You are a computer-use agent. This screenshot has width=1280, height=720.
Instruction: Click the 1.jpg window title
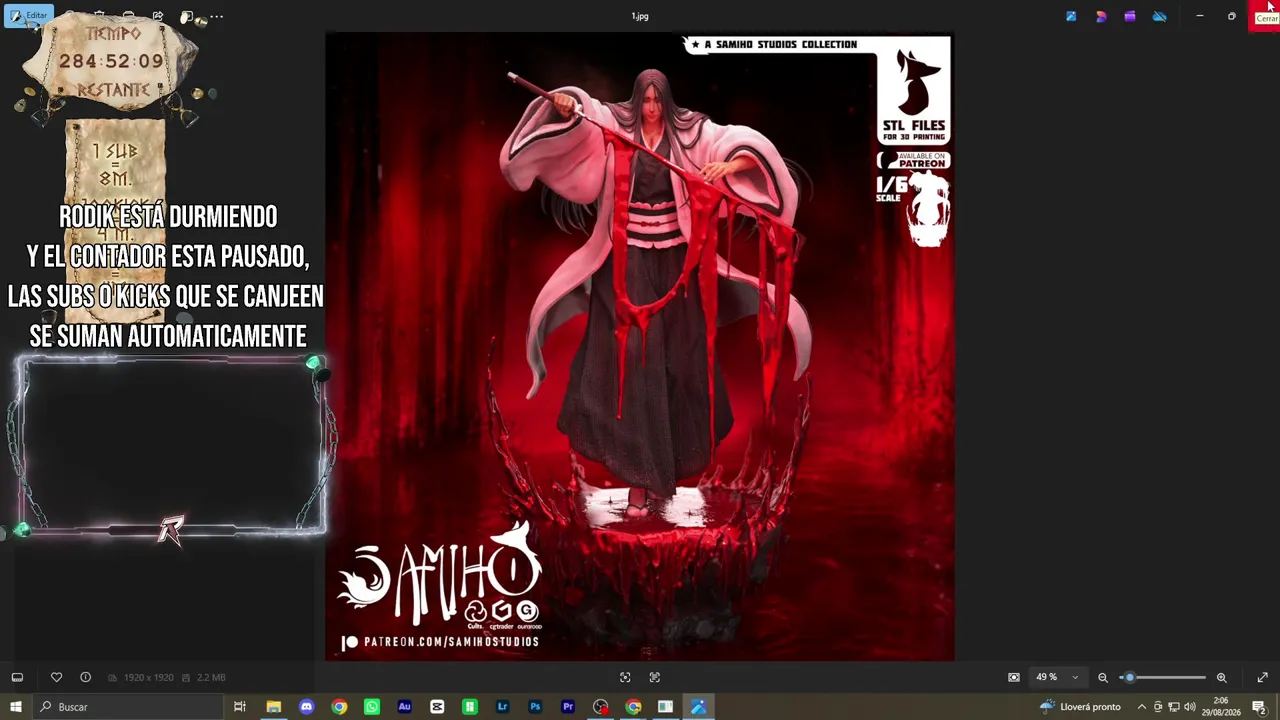[x=640, y=16]
